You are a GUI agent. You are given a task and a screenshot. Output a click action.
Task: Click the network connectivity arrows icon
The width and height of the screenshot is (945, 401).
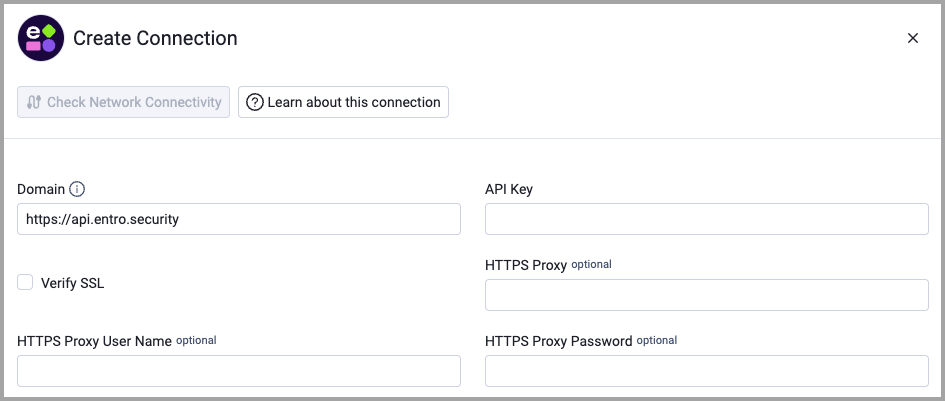pyautogui.click(x=34, y=102)
